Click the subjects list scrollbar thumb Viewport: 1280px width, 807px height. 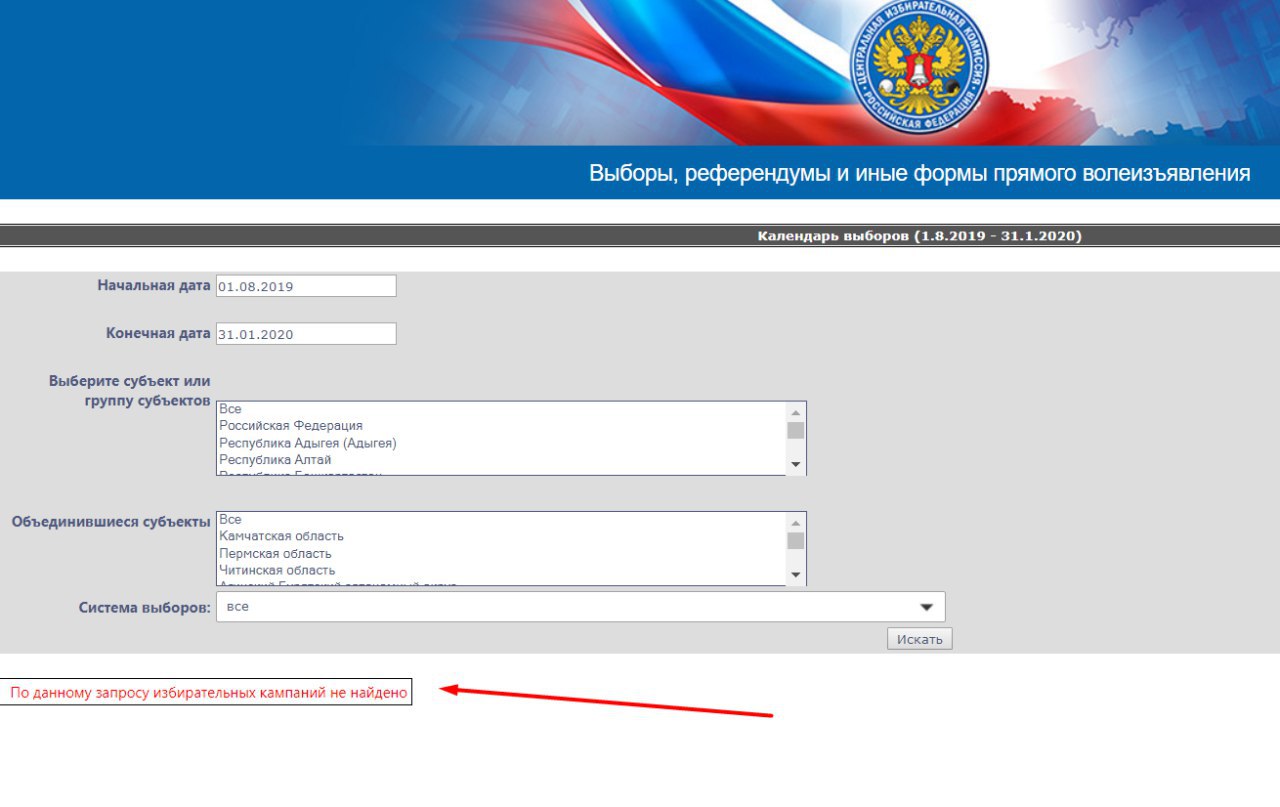pyautogui.click(x=795, y=430)
